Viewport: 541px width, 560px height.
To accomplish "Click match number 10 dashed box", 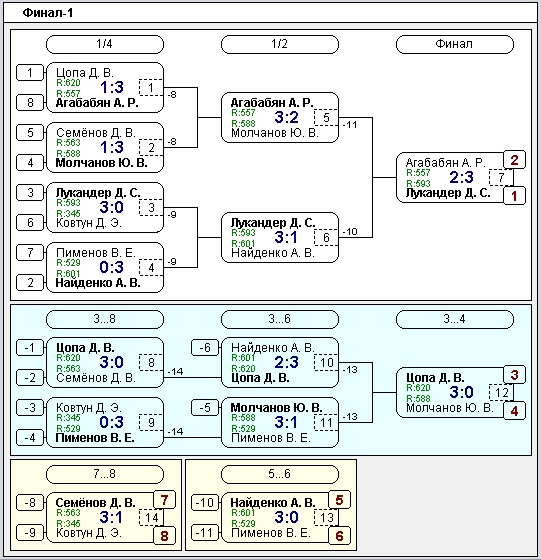I will click(326, 362).
